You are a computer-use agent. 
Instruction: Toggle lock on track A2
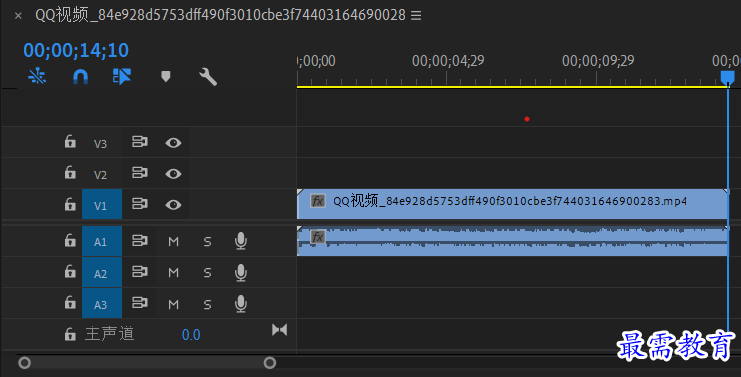pyautogui.click(x=70, y=272)
